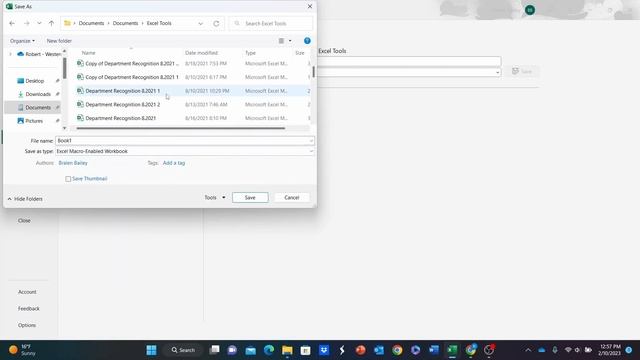Refresh the Excel Tools folder
Screen dimensions: 640x360
pos(216,24)
